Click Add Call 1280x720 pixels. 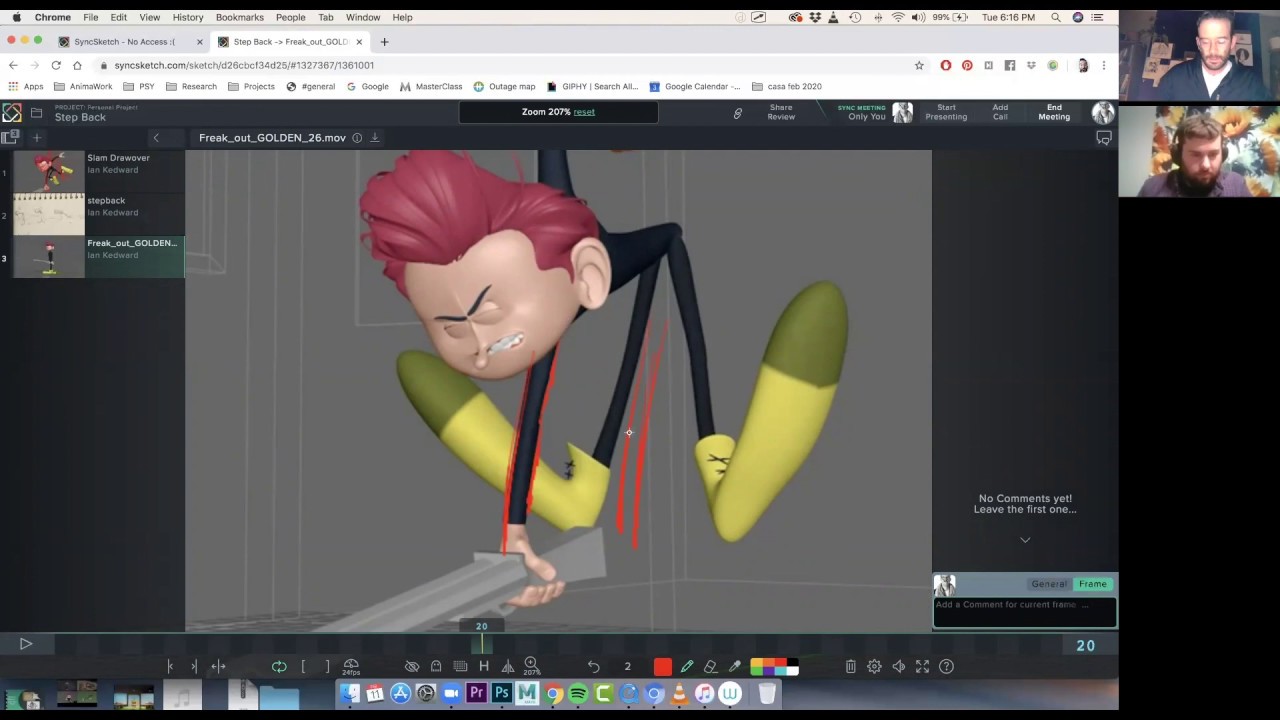[1000, 112]
